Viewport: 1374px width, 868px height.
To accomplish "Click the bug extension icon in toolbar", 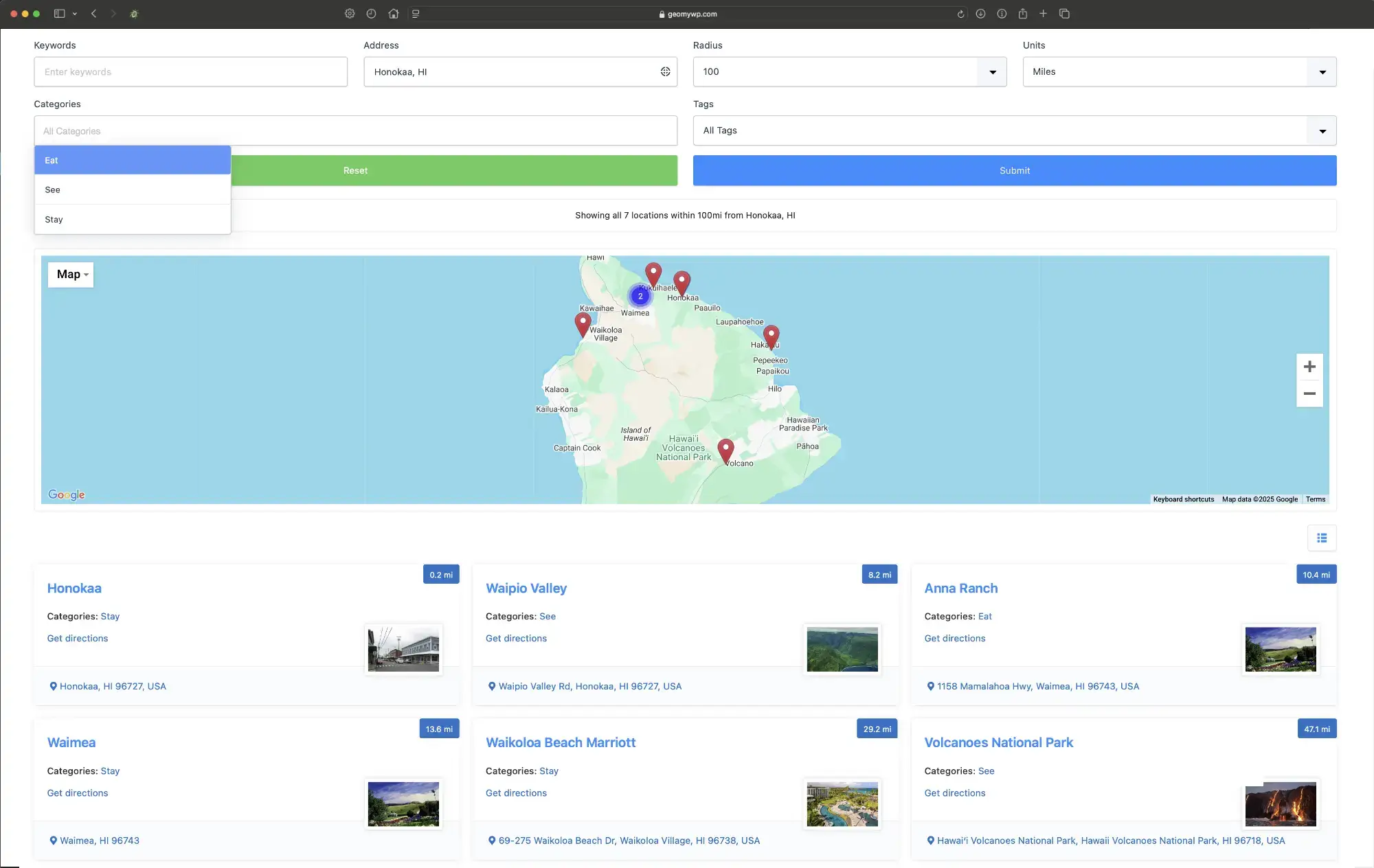I will 134,14.
